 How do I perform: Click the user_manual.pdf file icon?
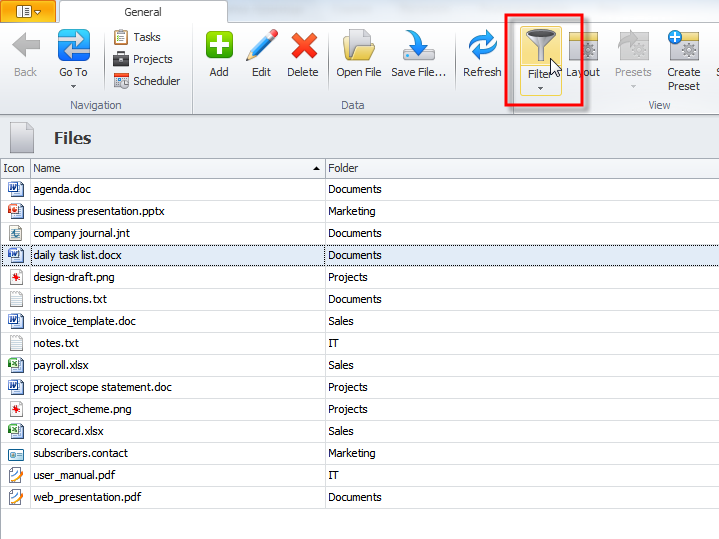(x=15, y=475)
